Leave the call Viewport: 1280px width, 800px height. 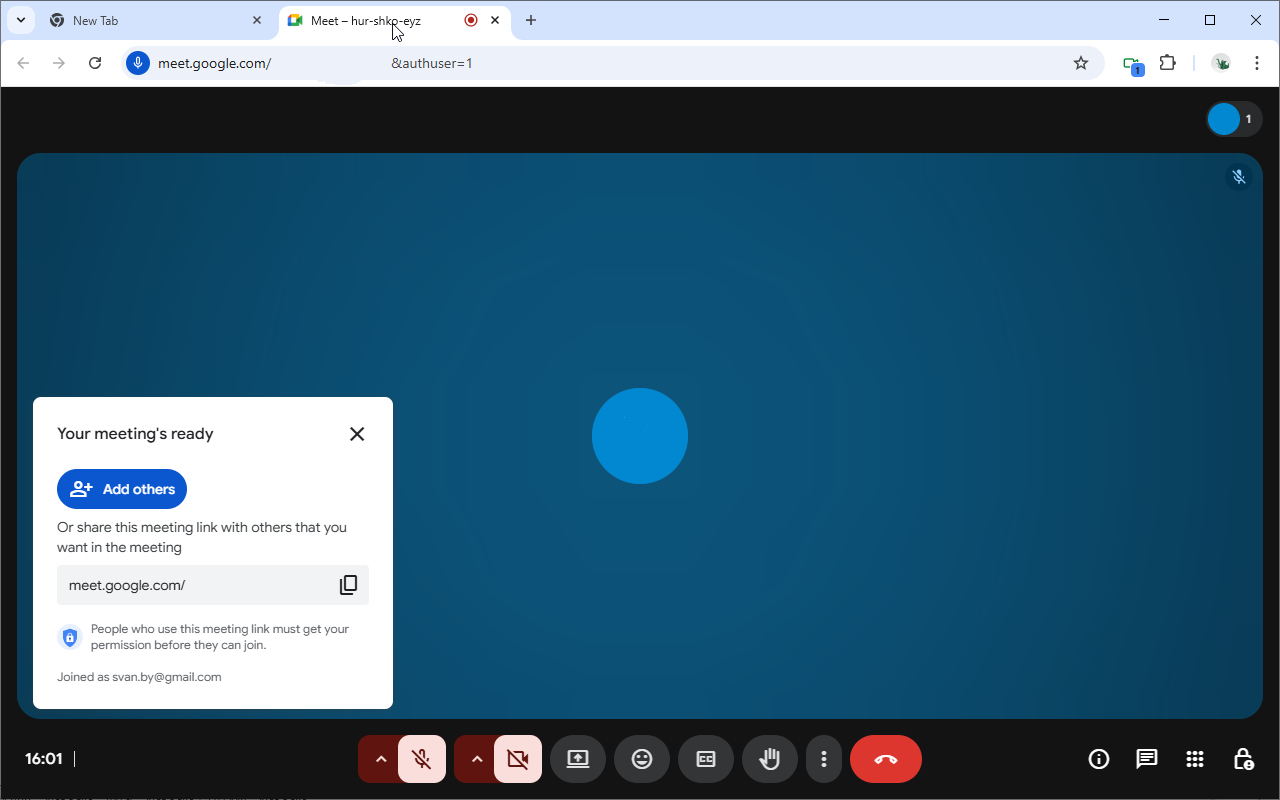click(x=885, y=759)
